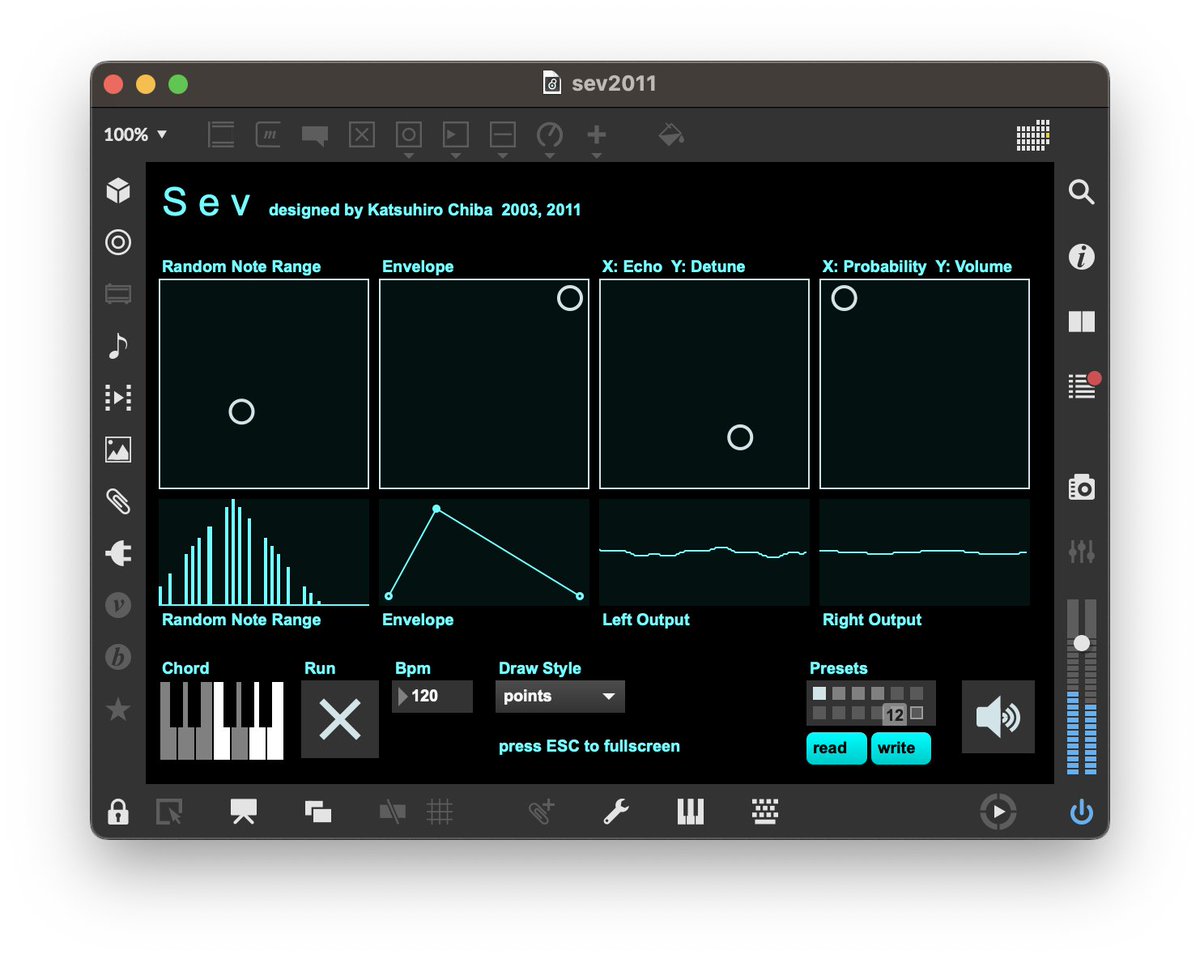Click inside the Random Note Range pad

(x=264, y=384)
